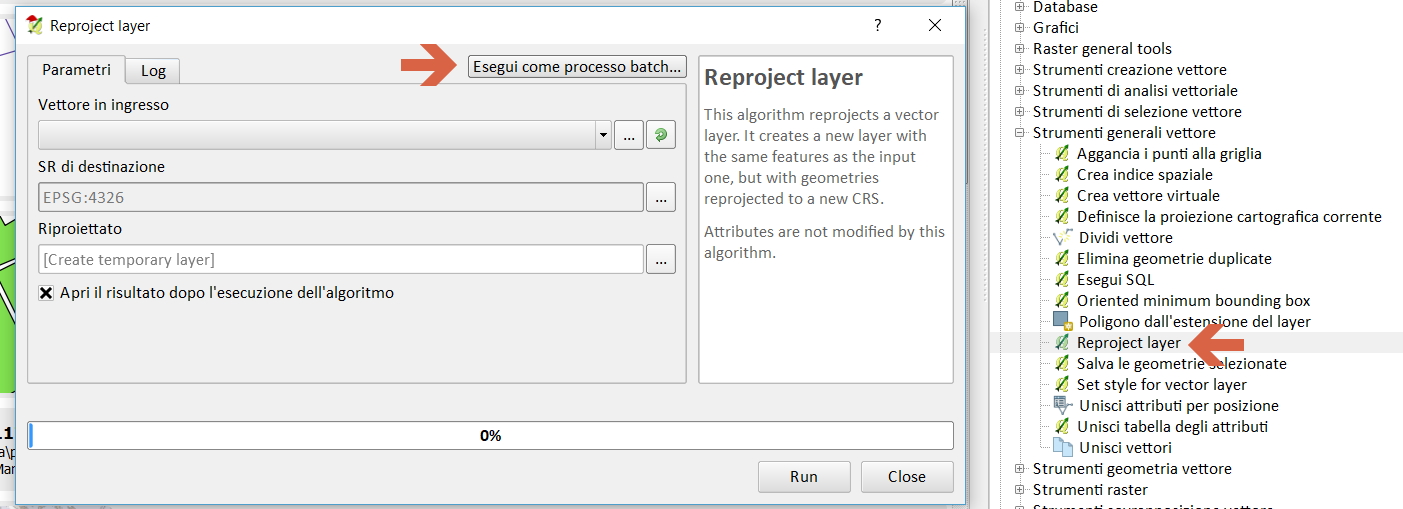Click the Riproiettato output field

[340, 260]
